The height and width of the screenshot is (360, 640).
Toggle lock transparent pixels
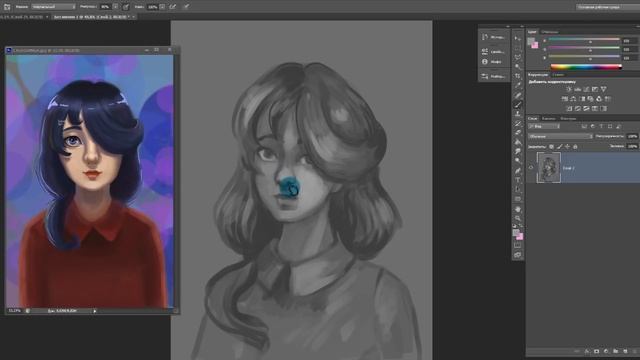point(551,147)
